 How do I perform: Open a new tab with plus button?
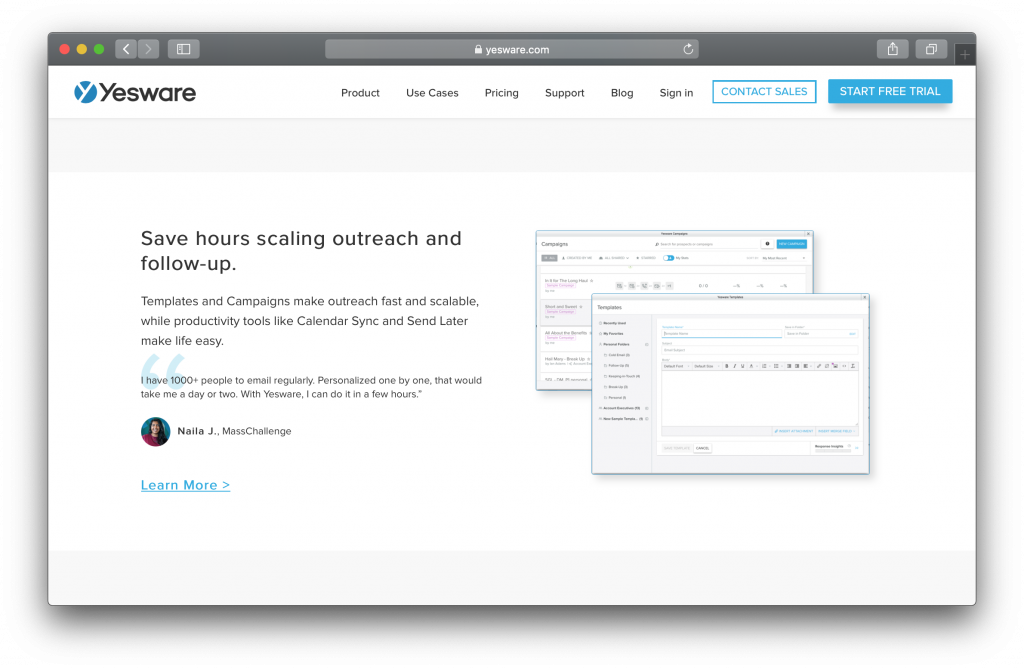965,55
